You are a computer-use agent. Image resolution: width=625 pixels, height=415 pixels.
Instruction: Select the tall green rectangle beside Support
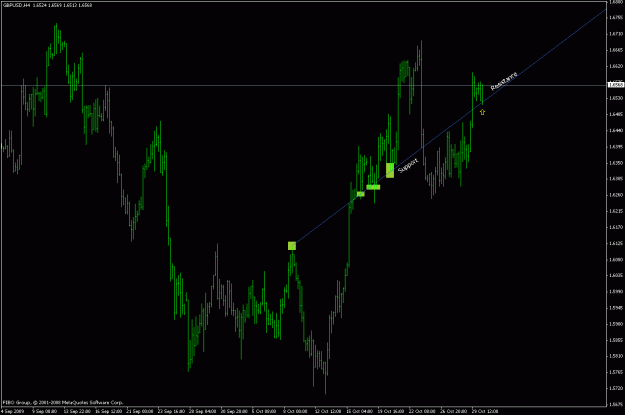click(x=390, y=170)
